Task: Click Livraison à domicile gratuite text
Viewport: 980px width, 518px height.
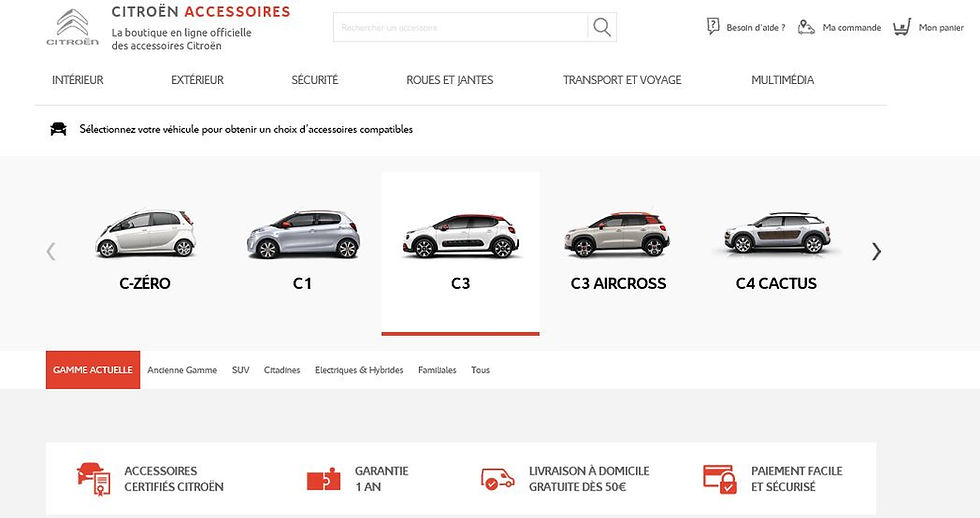Action: click(x=589, y=479)
